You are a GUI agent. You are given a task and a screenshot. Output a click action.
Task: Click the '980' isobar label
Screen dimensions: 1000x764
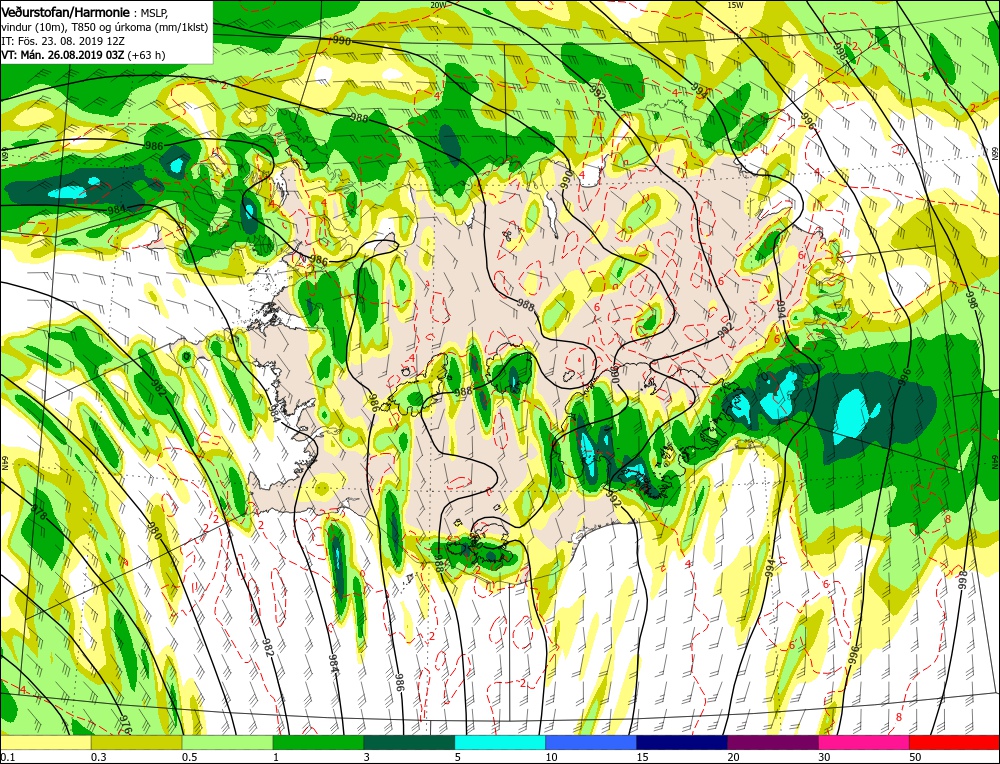[x=154, y=531]
